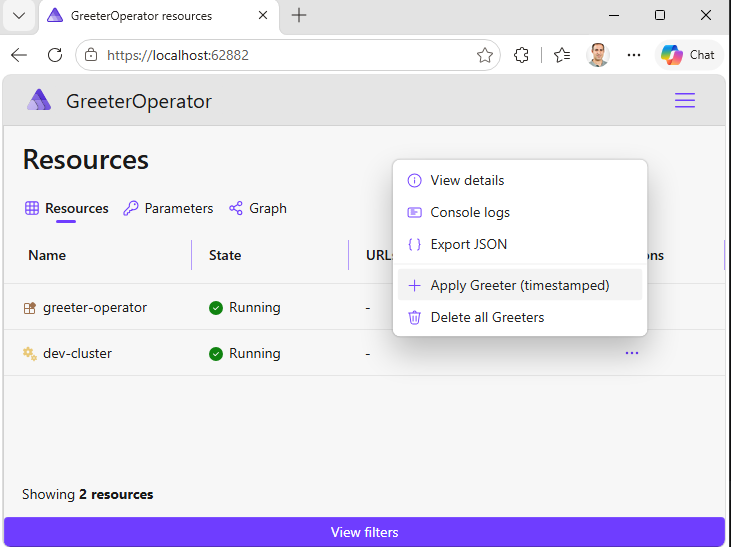The height and width of the screenshot is (547, 731).
Task: Open a new browser tab
Action: tap(299, 15)
